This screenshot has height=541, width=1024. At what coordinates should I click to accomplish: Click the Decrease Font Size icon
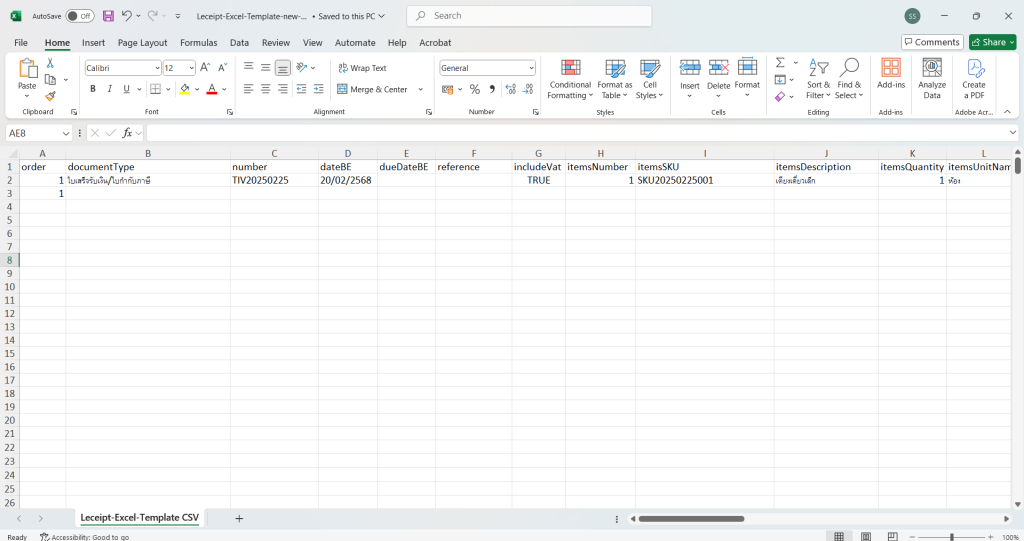(223, 68)
